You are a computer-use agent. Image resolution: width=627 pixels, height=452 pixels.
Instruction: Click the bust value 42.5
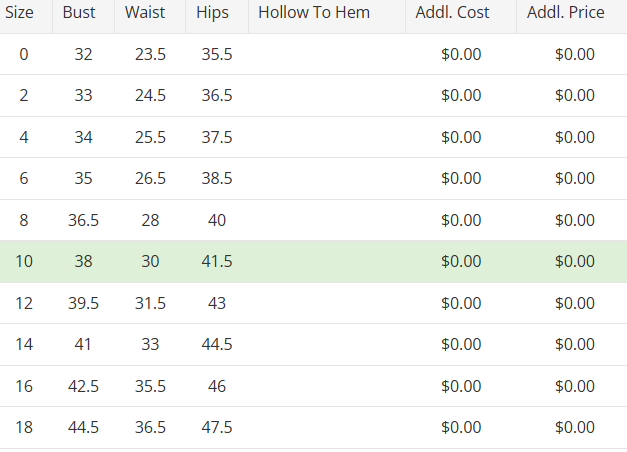tap(83, 386)
